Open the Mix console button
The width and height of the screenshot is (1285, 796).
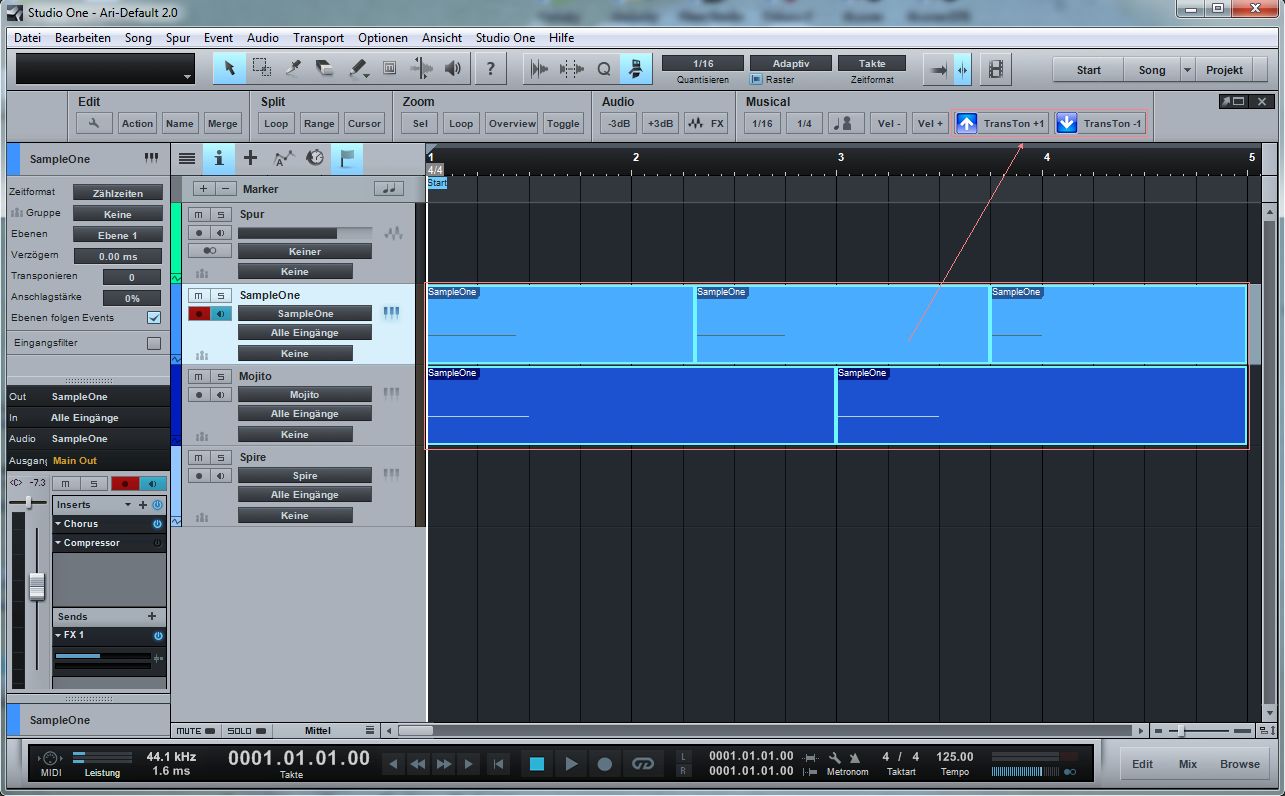pos(1188,764)
